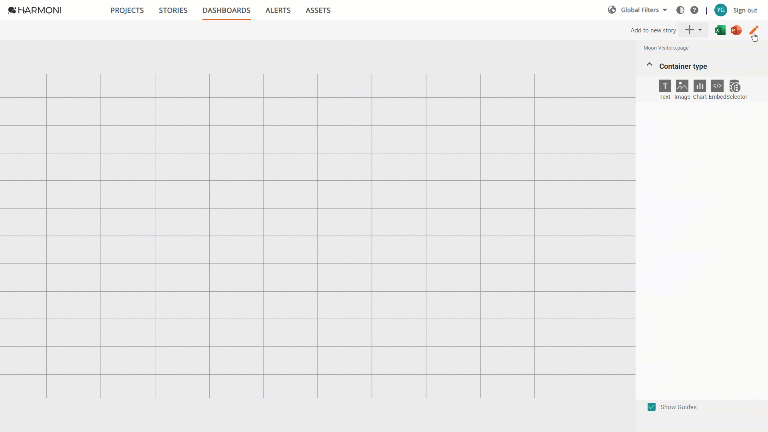The width and height of the screenshot is (768, 432).
Task: Open the help question mark icon
Action: 694,10
